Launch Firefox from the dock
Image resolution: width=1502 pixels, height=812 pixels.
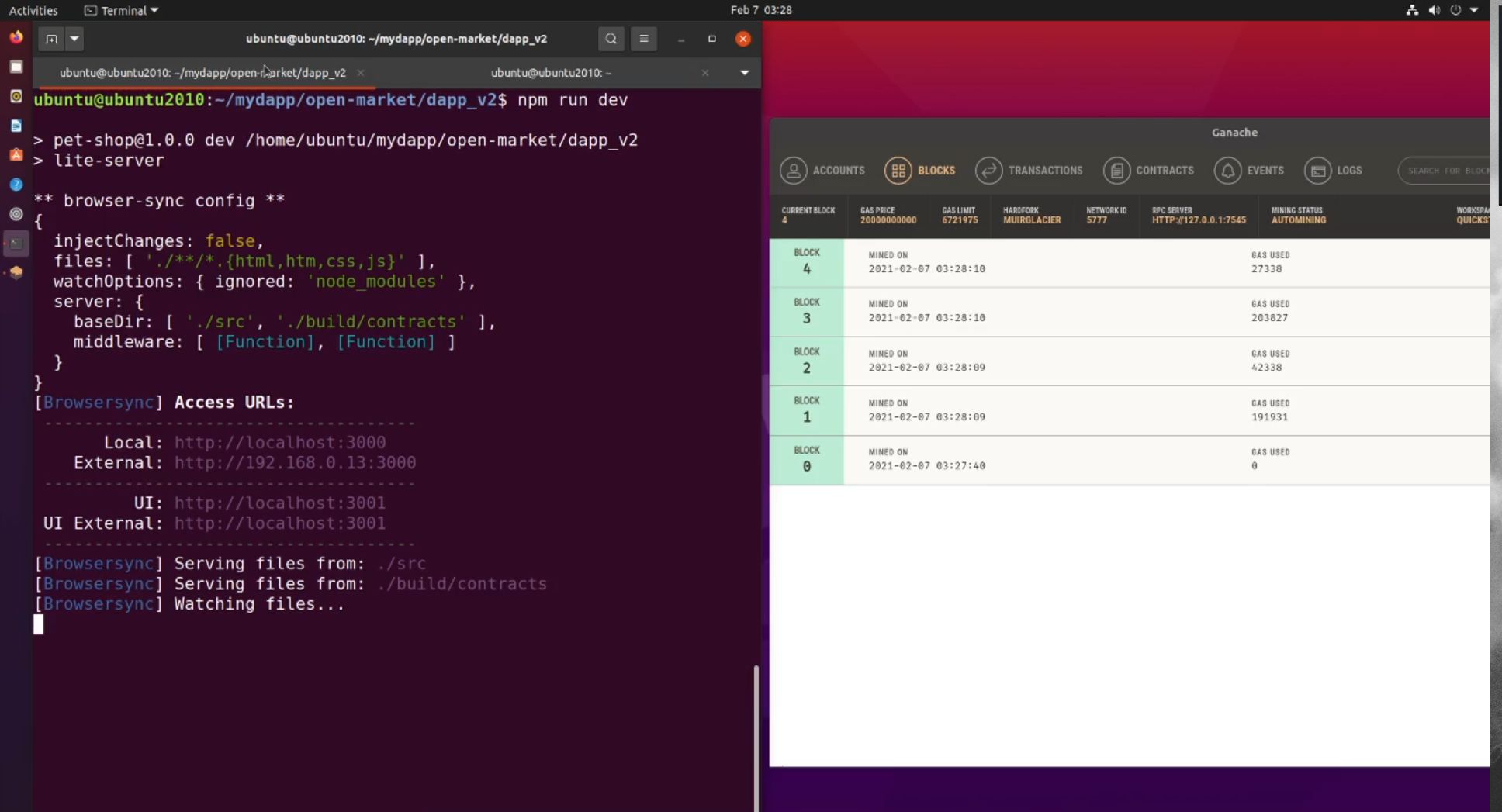coord(16,37)
